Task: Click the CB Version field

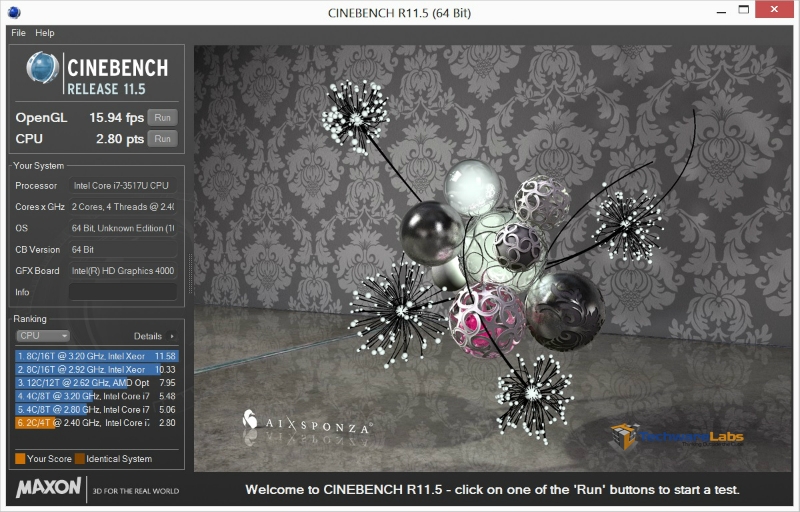Action: point(122,249)
